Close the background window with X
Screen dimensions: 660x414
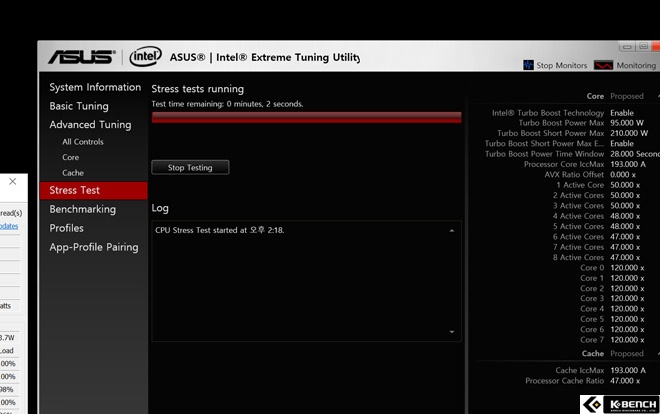point(13,181)
